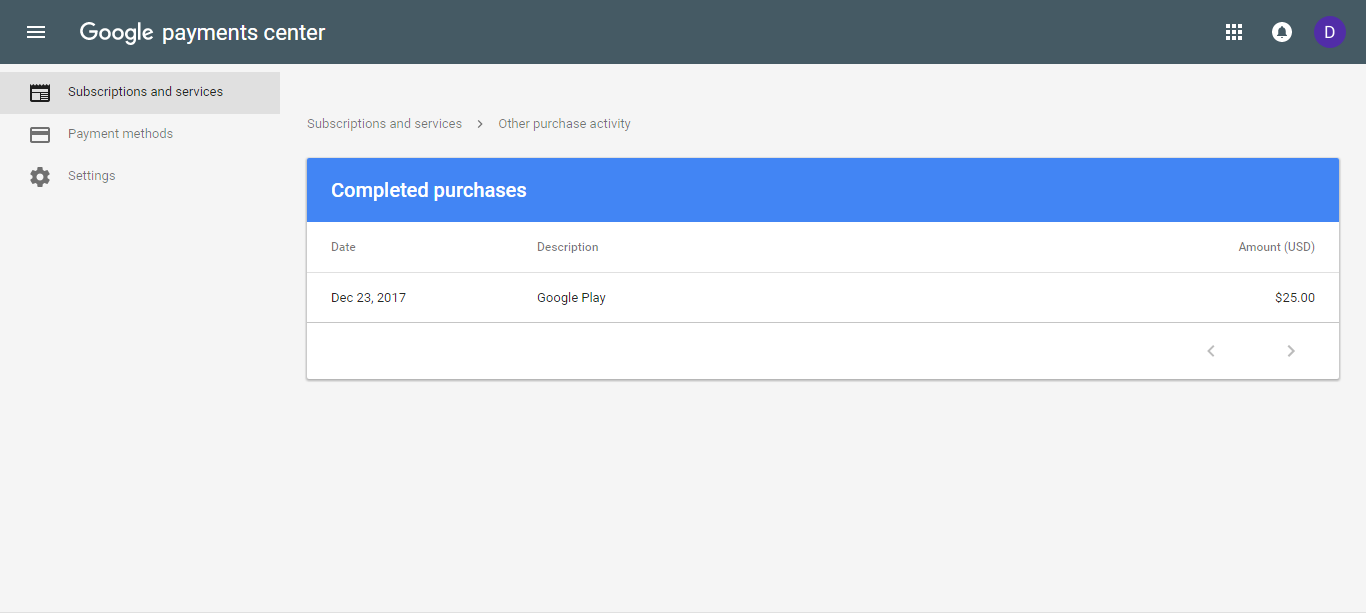The image size is (1366, 613).
Task: Click the Date column header
Action: coord(343,247)
